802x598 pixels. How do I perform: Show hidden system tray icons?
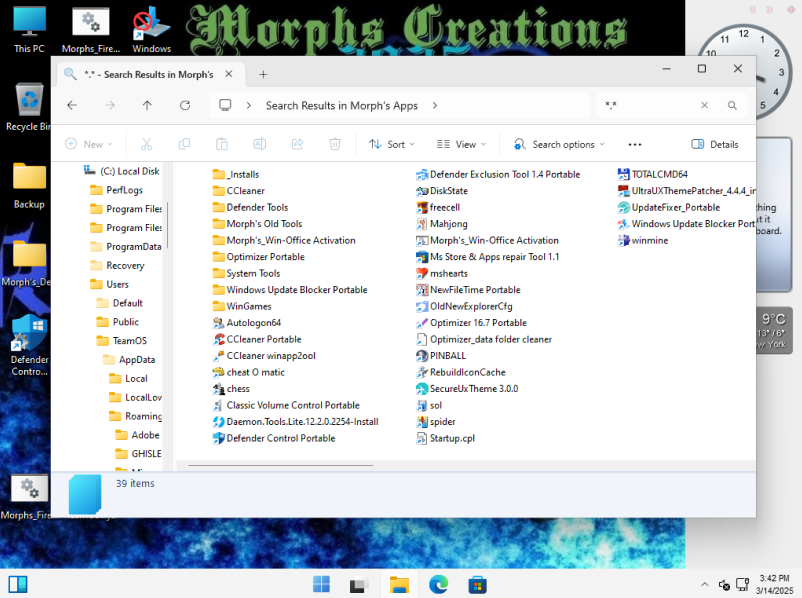point(705,584)
